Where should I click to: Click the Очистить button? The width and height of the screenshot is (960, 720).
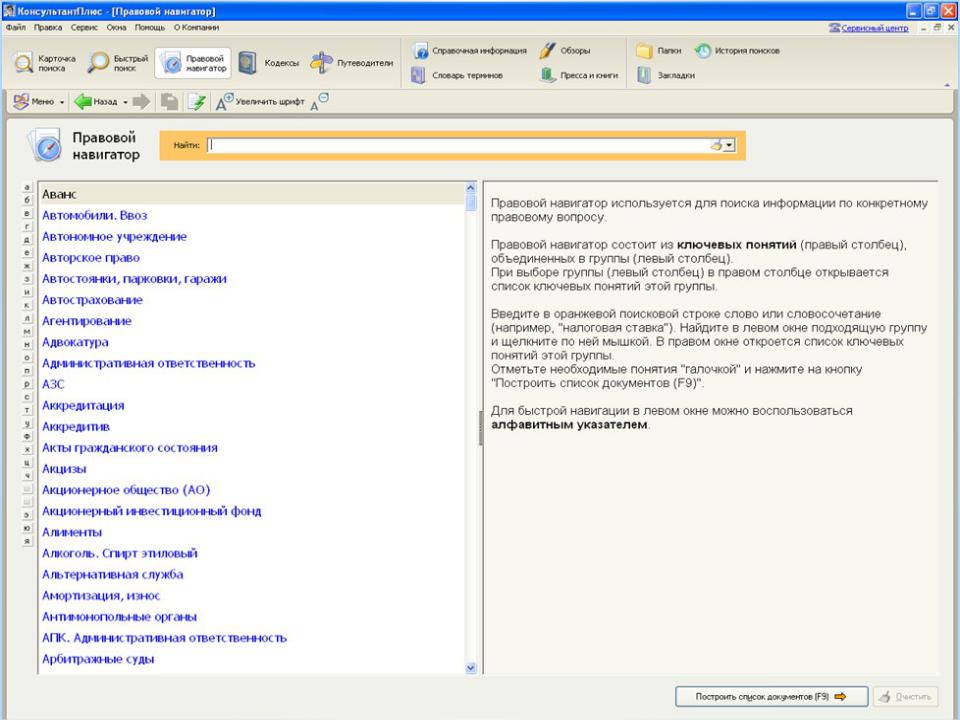click(906, 697)
